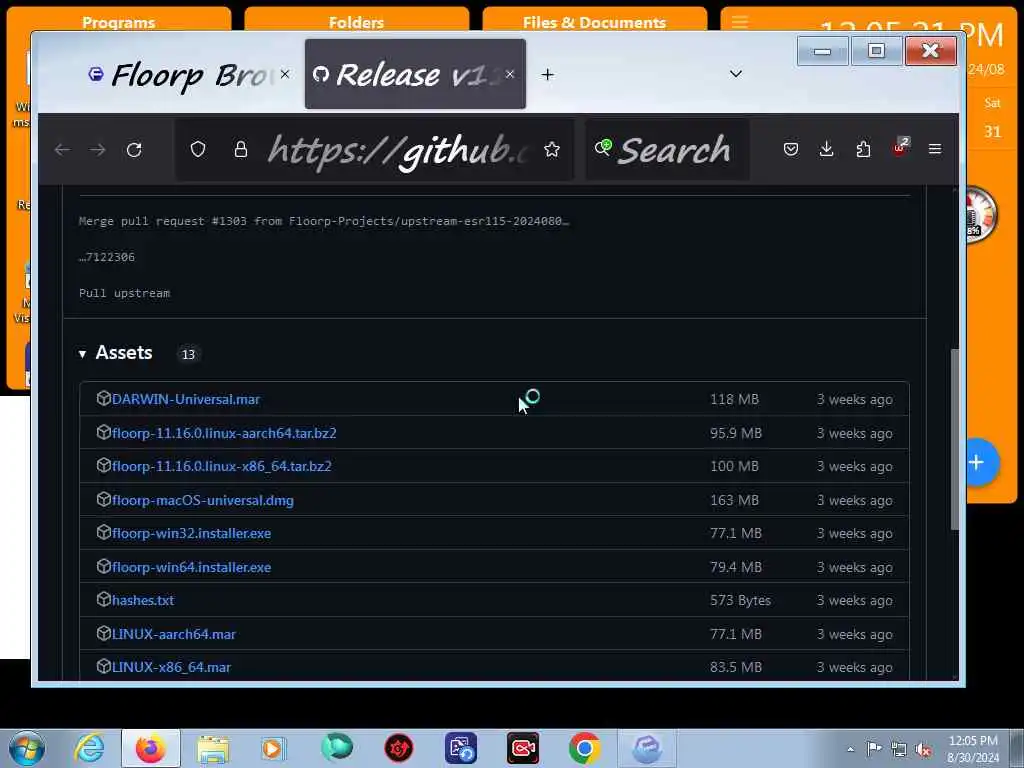Screen dimensions: 1024x768
Task: Download floorp-macOS-universal.dmg
Action: pyautogui.click(x=202, y=500)
